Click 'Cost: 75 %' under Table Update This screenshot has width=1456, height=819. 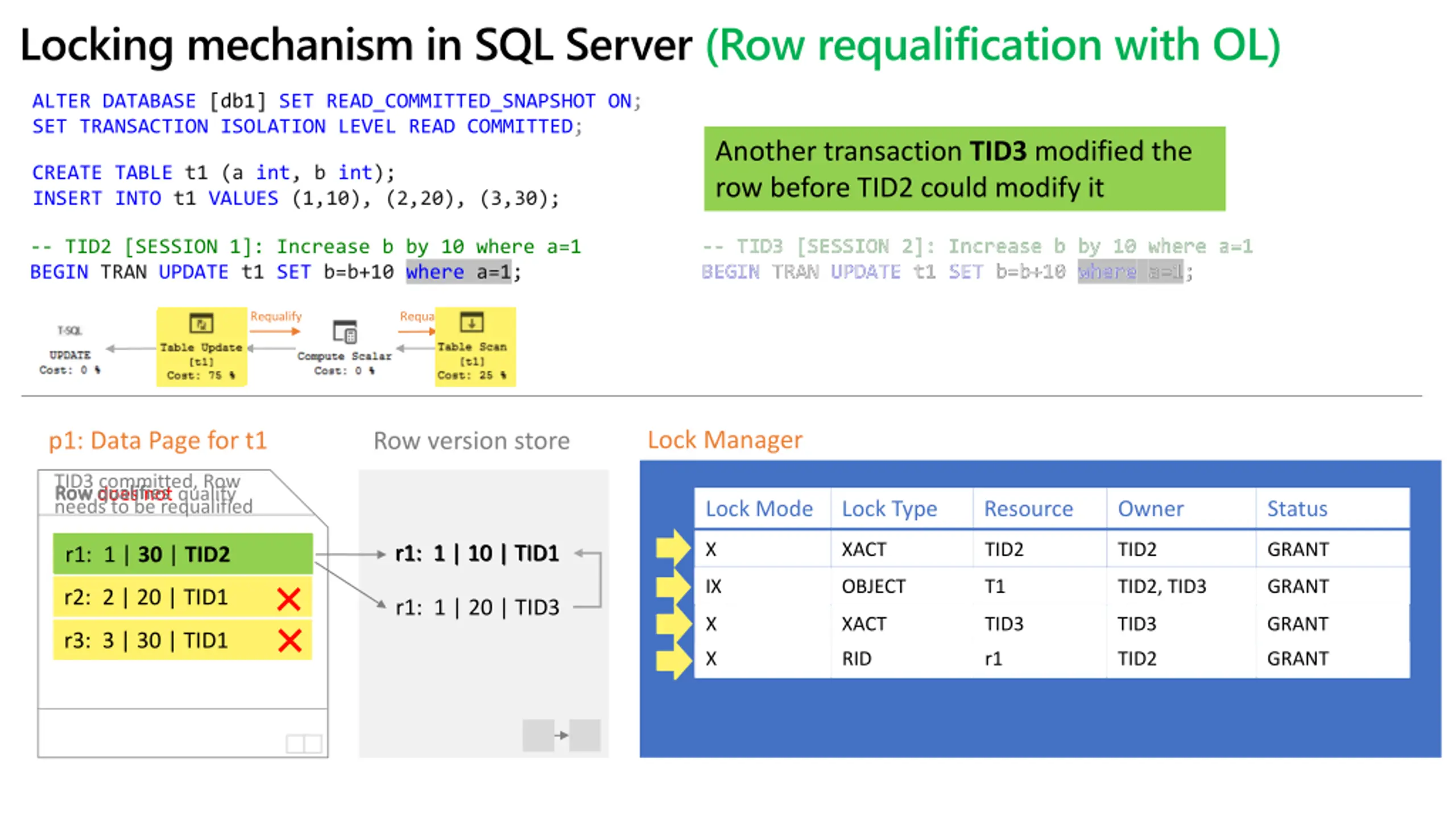201,375
